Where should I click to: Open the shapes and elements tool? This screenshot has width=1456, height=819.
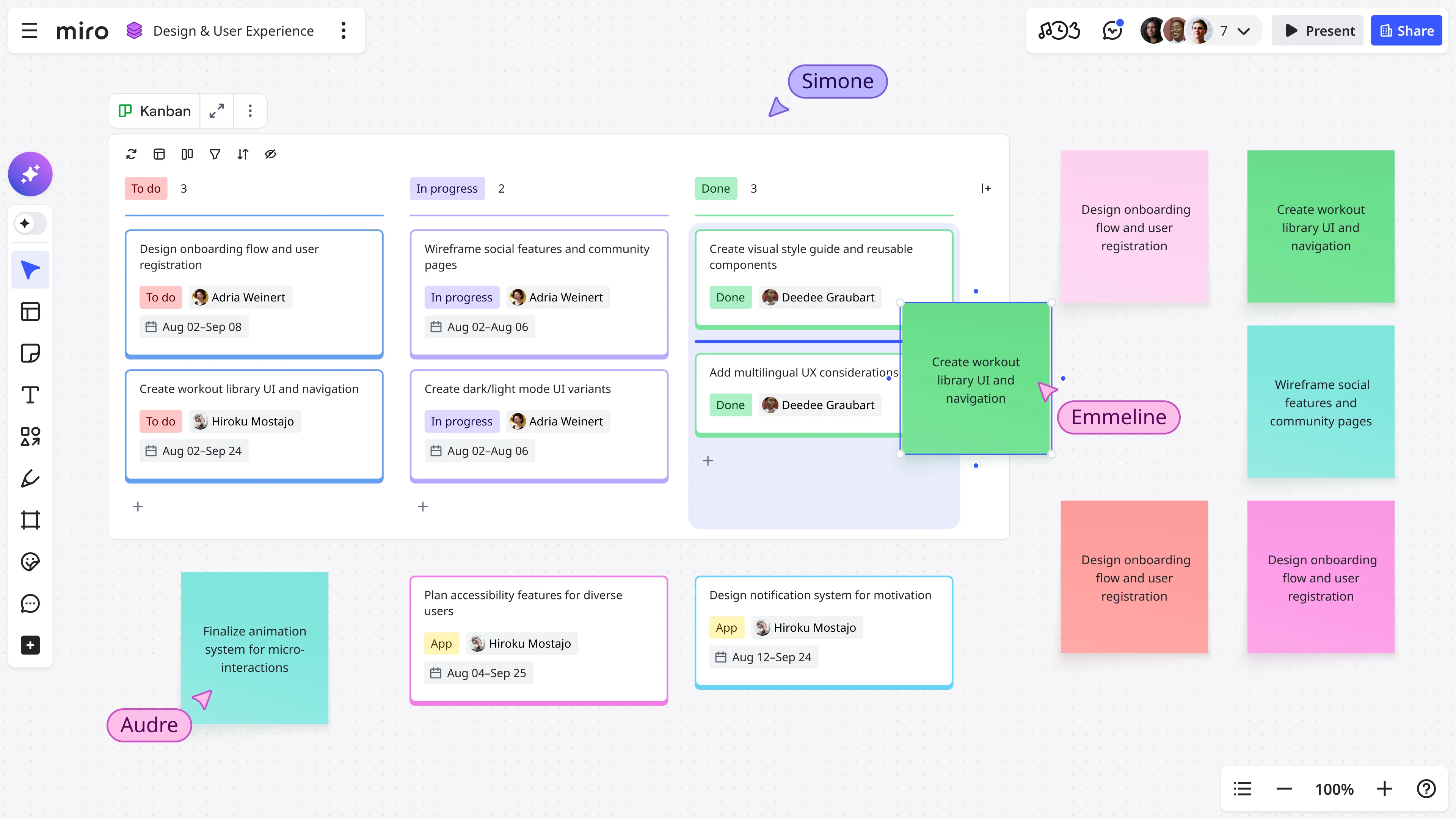coord(30,436)
